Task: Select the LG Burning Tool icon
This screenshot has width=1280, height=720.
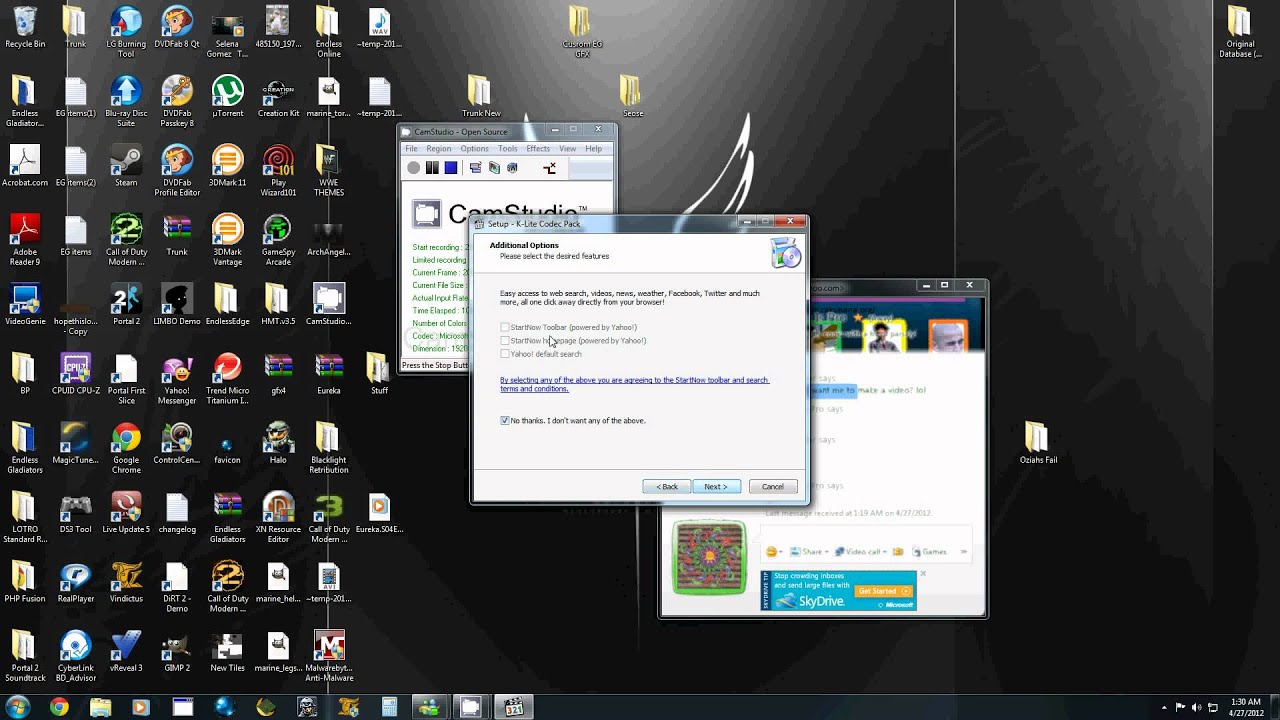Action: click(x=126, y=32)
